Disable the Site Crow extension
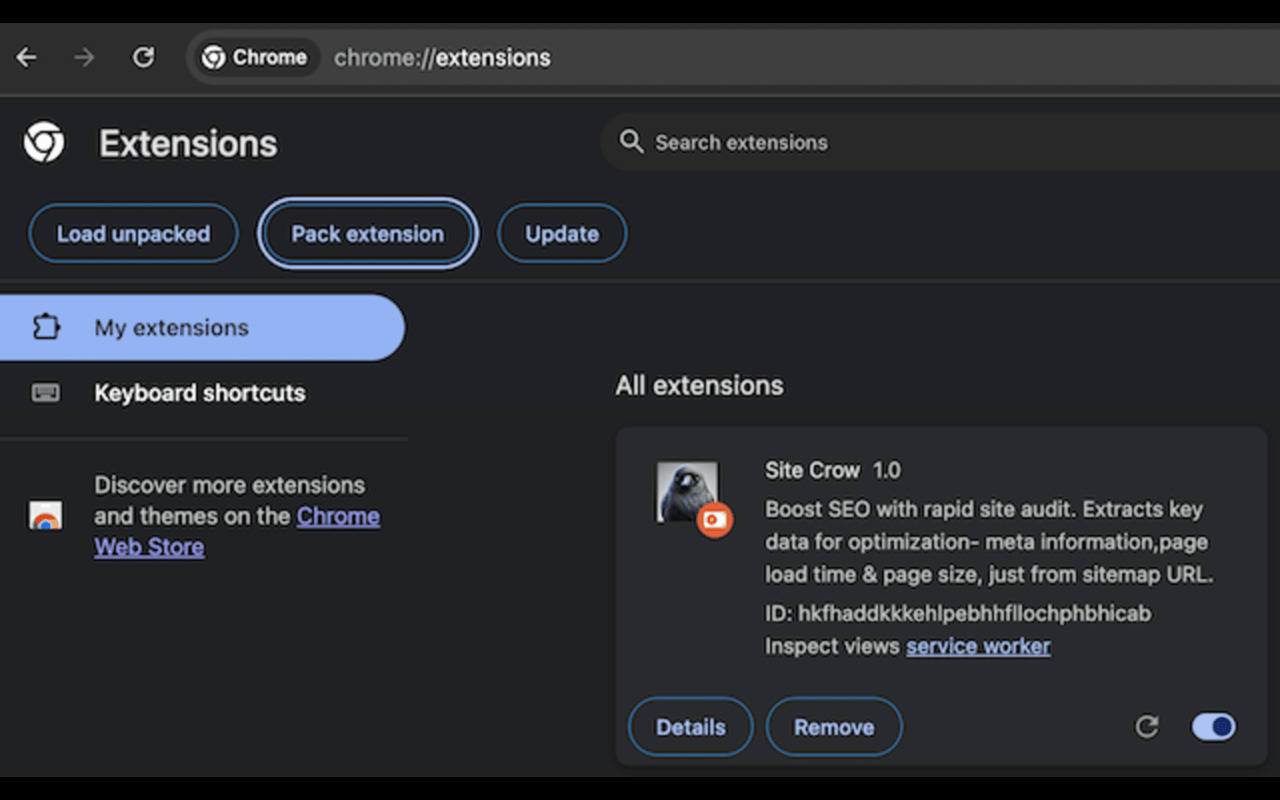This screenshot has height=800, width=1280. click(1212, 727)
